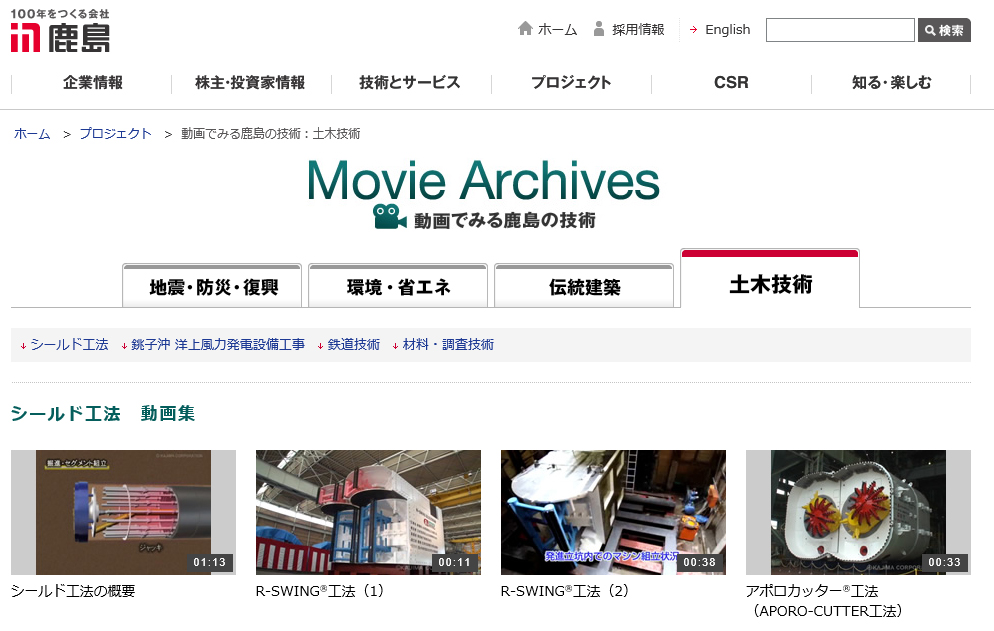The height and width of the screenshot is (631, 994).
Task: Click the シールド工法 動画集 heading
Action: pos(103,413)
